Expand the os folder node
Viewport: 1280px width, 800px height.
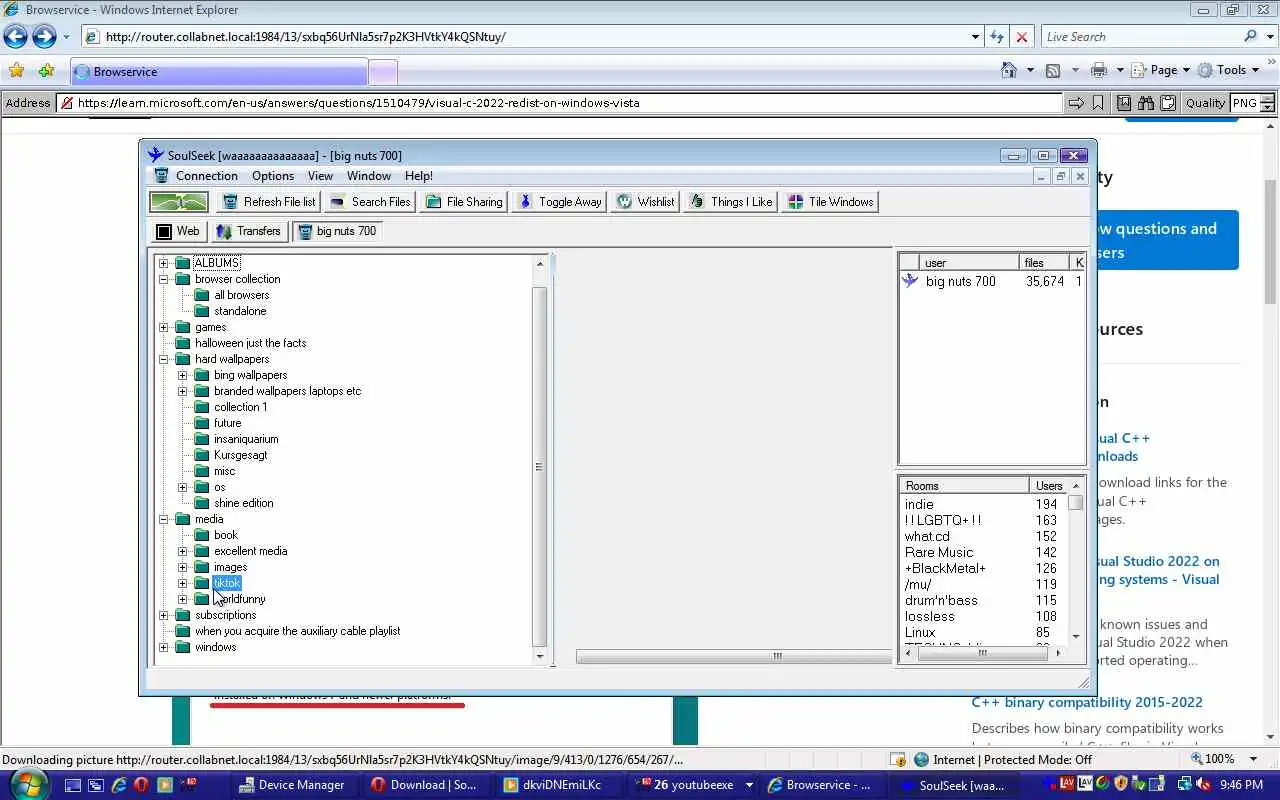coord(183,487)
